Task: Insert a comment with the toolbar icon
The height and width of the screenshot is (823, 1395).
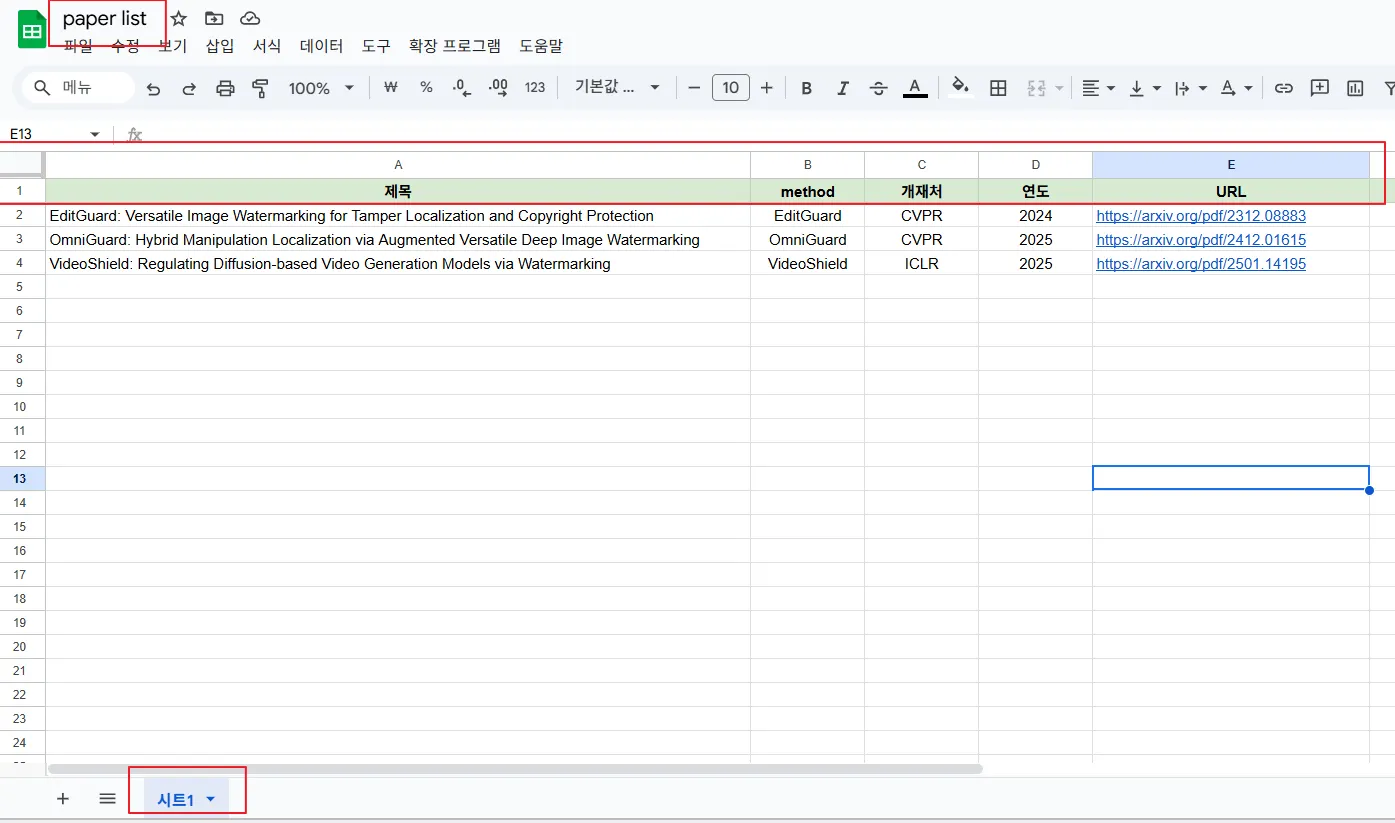Action: pyautogui.click(x=1320, y=88)
